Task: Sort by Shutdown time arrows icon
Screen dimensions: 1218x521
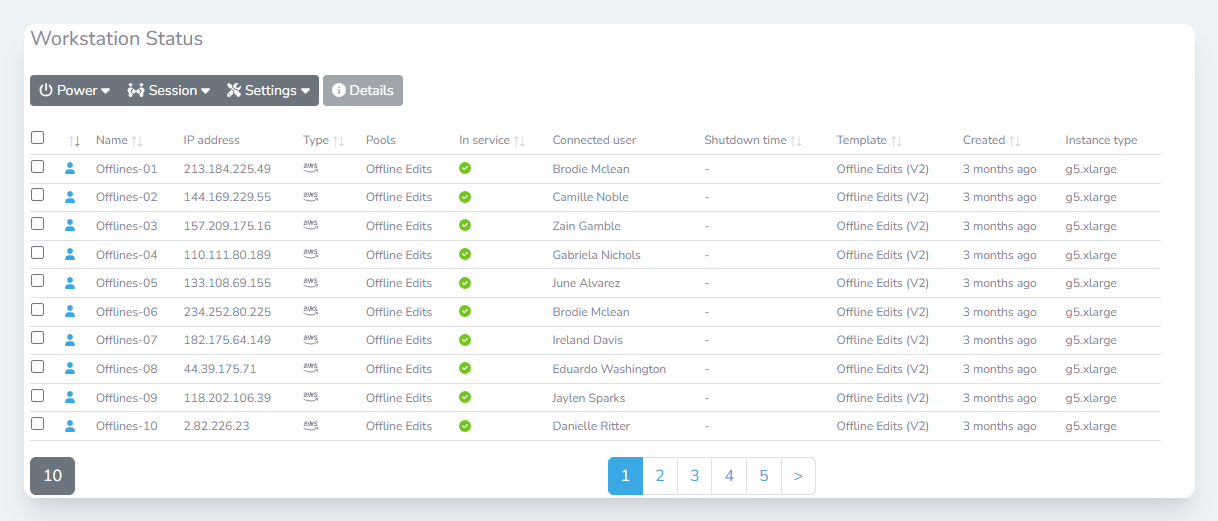Action: 796,141
